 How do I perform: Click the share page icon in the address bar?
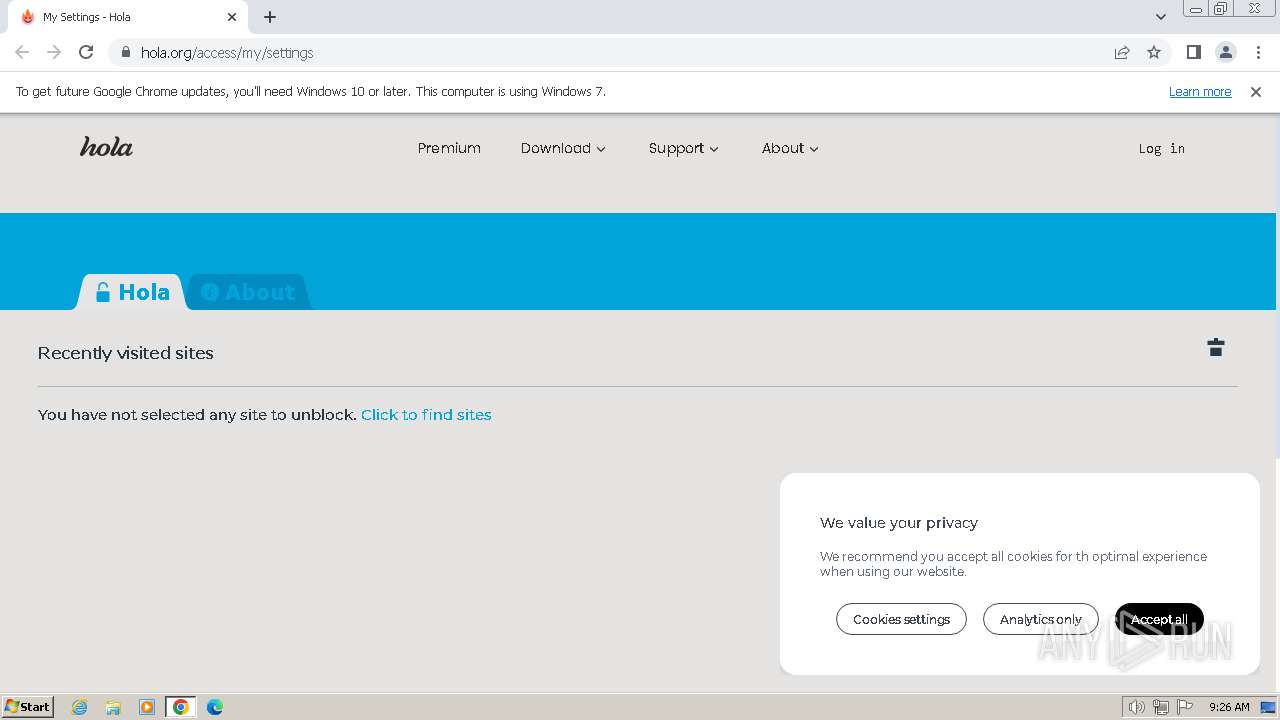tap(1122, 52)
